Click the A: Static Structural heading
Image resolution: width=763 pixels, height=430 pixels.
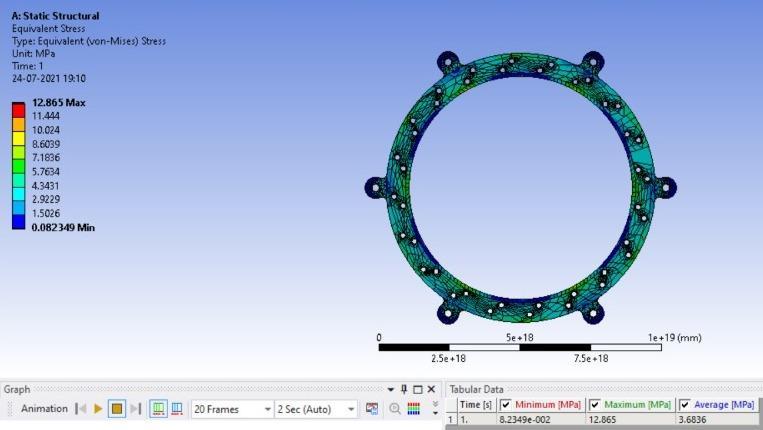tap(55, 16)
